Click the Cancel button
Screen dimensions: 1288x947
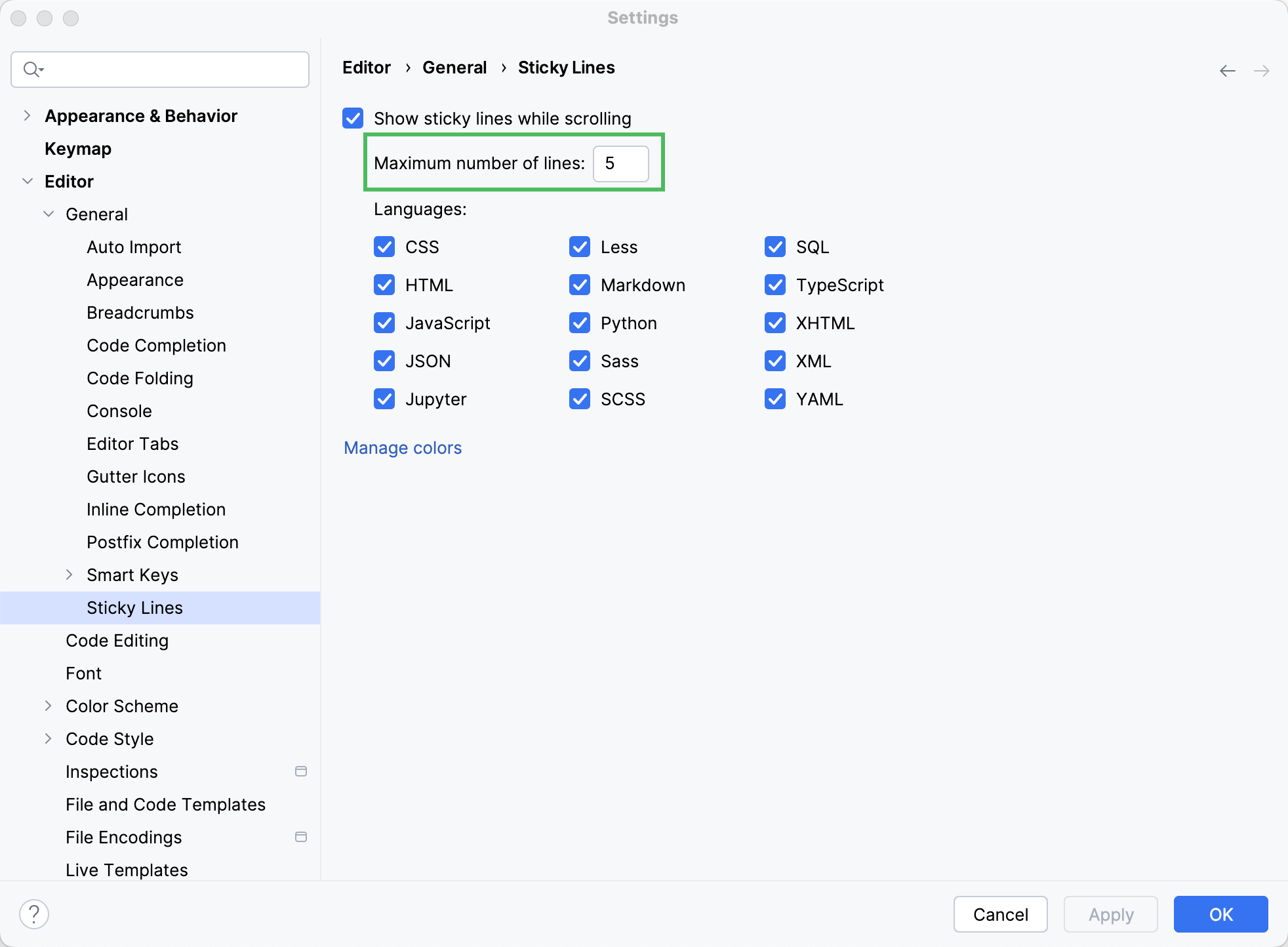pos(1000,914)
